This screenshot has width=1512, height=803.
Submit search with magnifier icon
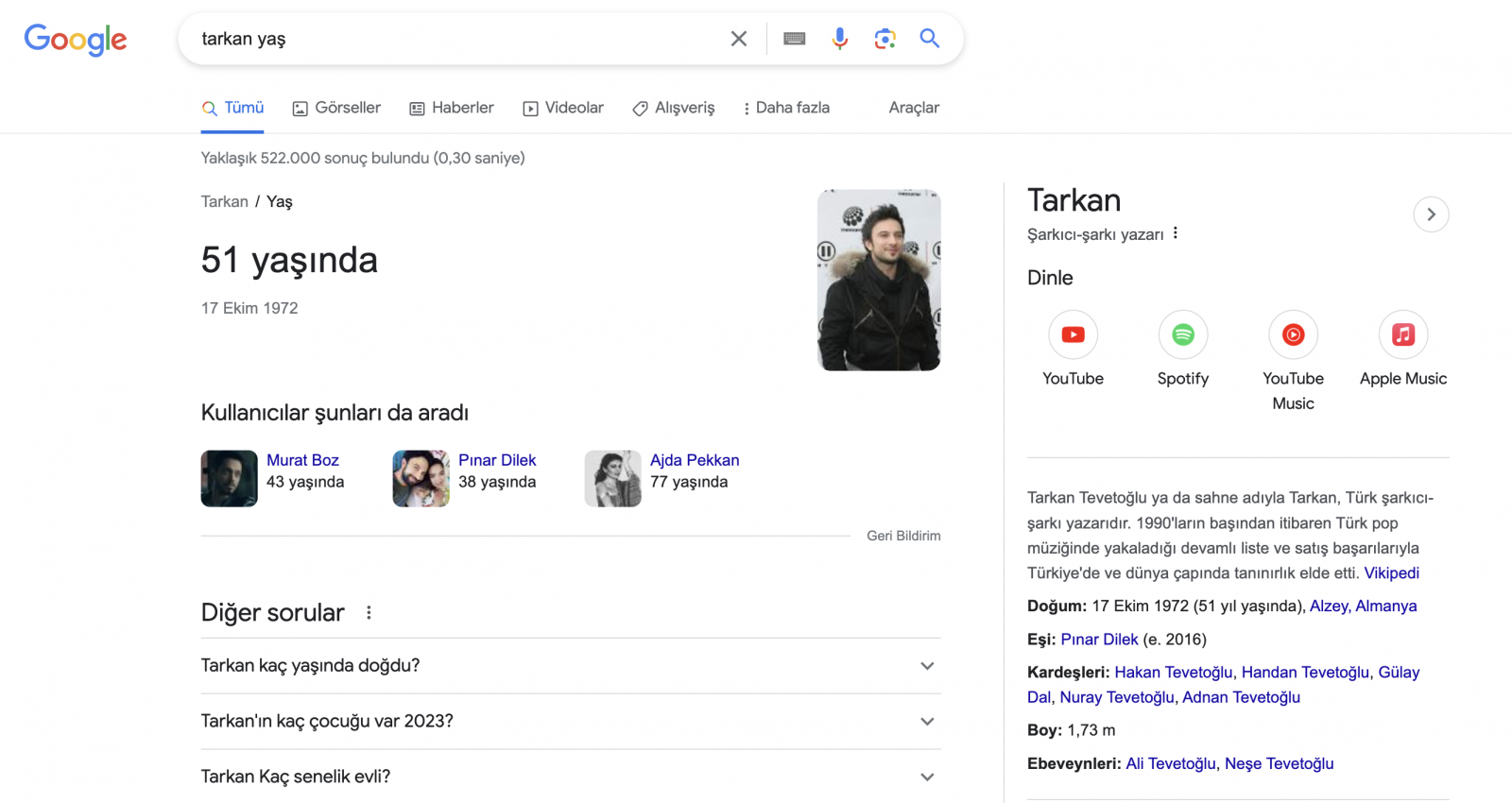coord(930,38)
